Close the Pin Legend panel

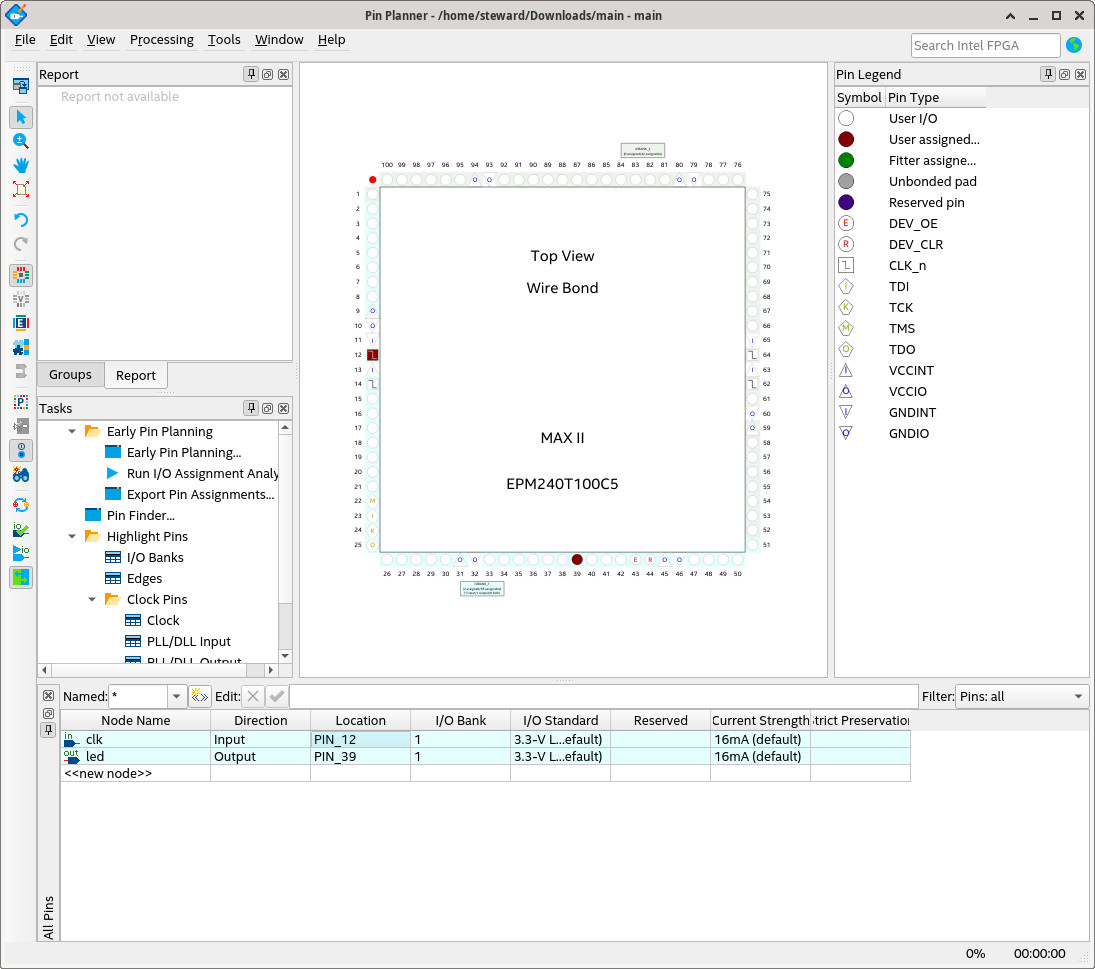click(x=1080, y=74)
